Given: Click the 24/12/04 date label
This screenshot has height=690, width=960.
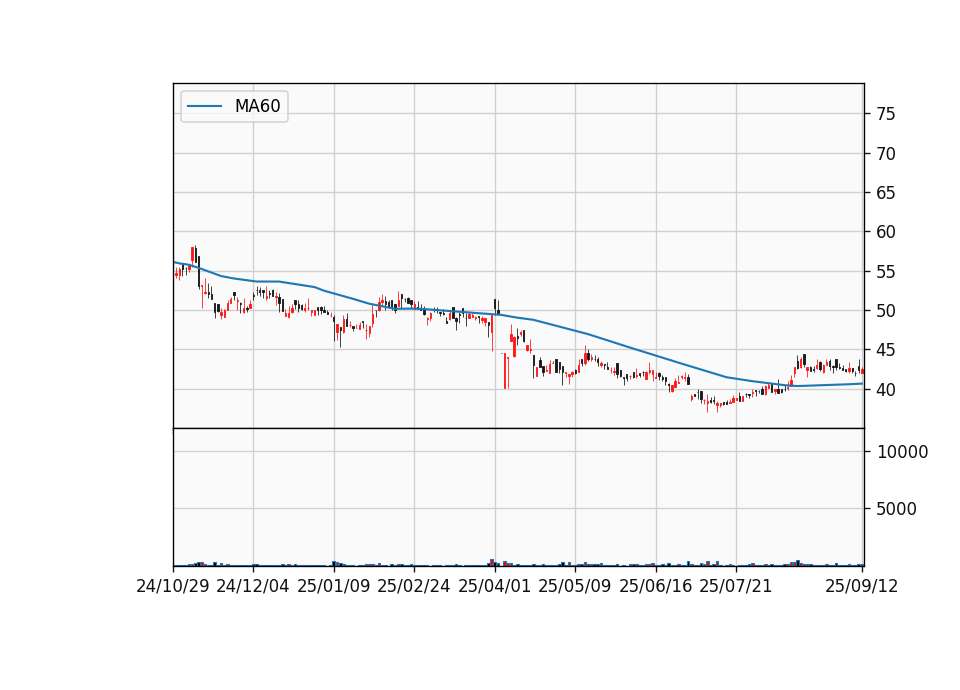Looking at the screenshot, I should 253,586.
